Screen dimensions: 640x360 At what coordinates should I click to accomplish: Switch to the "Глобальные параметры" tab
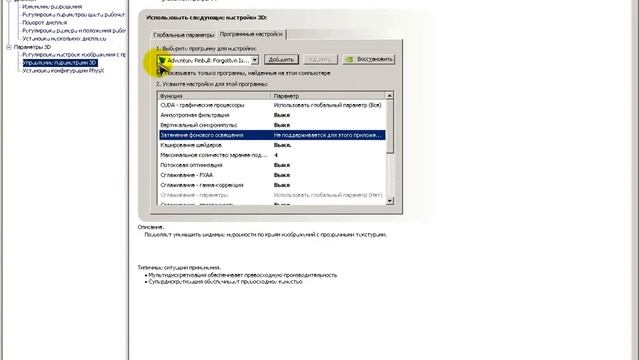184,35
